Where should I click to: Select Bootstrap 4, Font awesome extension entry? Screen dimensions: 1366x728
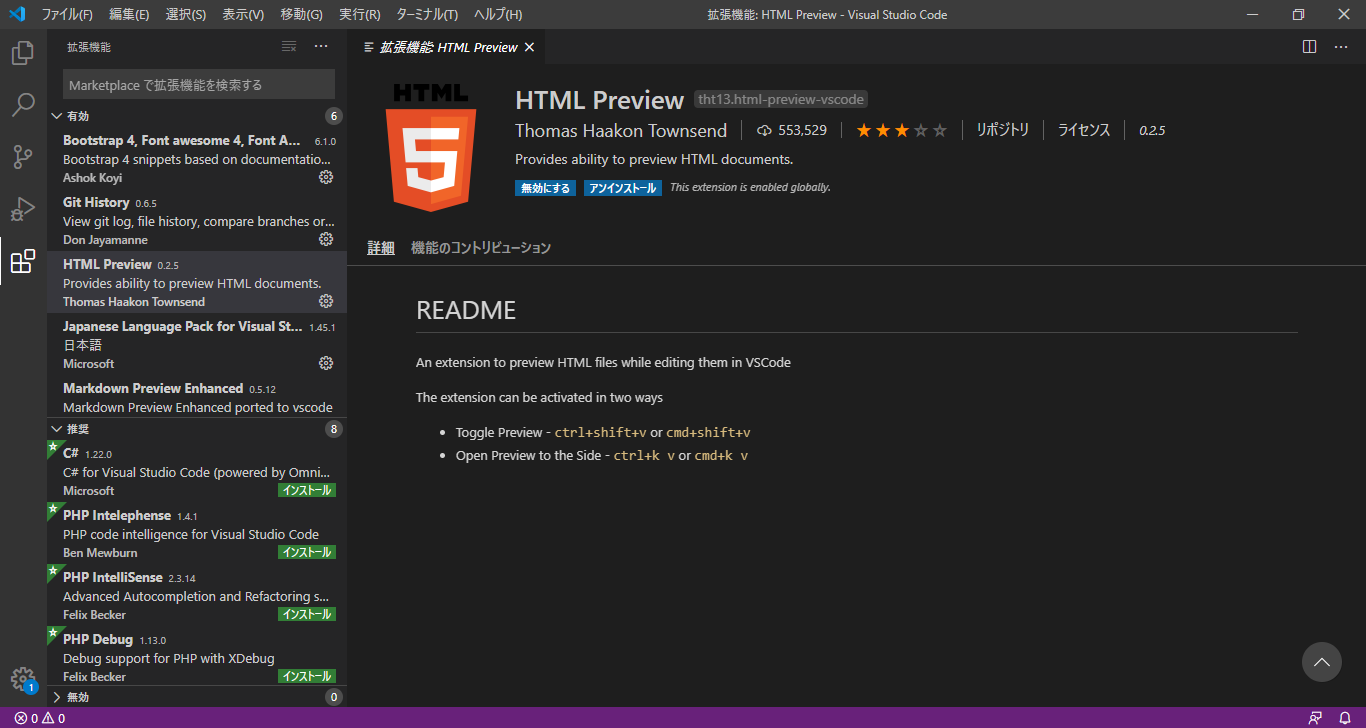coord(197,158)
